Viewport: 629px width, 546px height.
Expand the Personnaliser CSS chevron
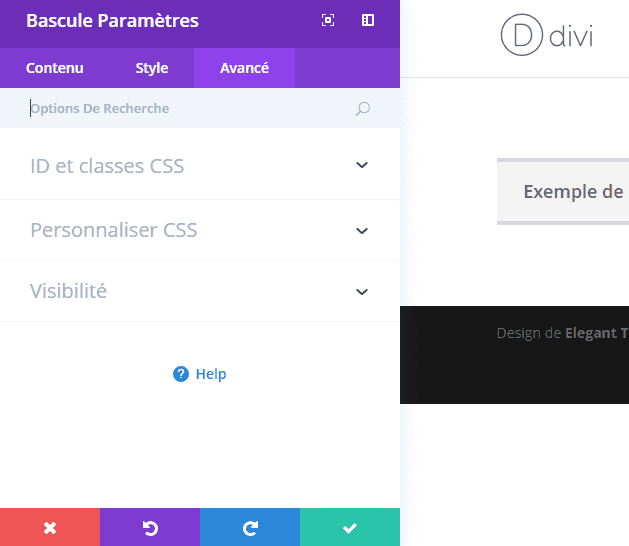[362, 230]
